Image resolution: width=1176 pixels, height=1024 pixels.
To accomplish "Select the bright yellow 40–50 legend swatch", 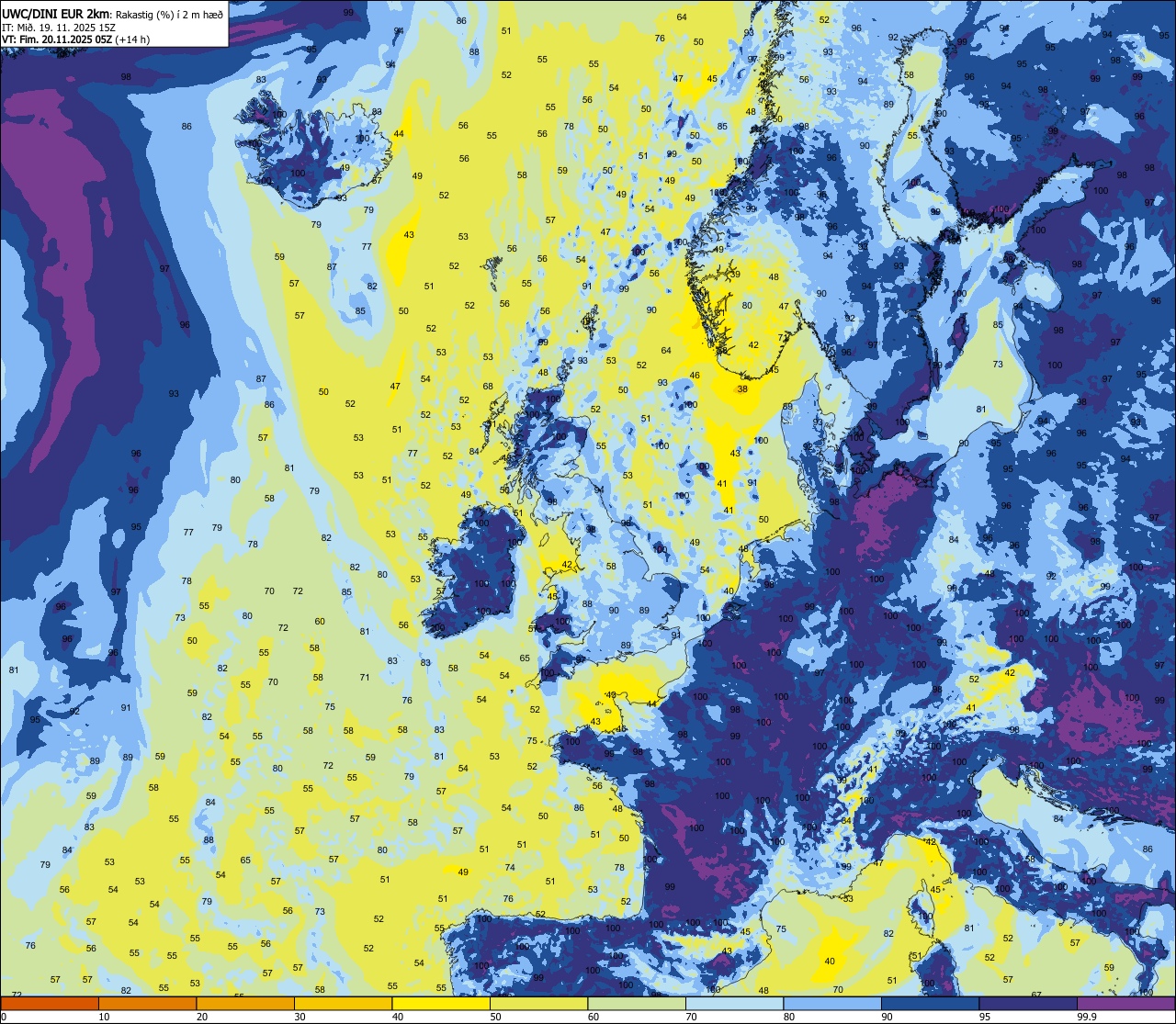I will 441,1003.
